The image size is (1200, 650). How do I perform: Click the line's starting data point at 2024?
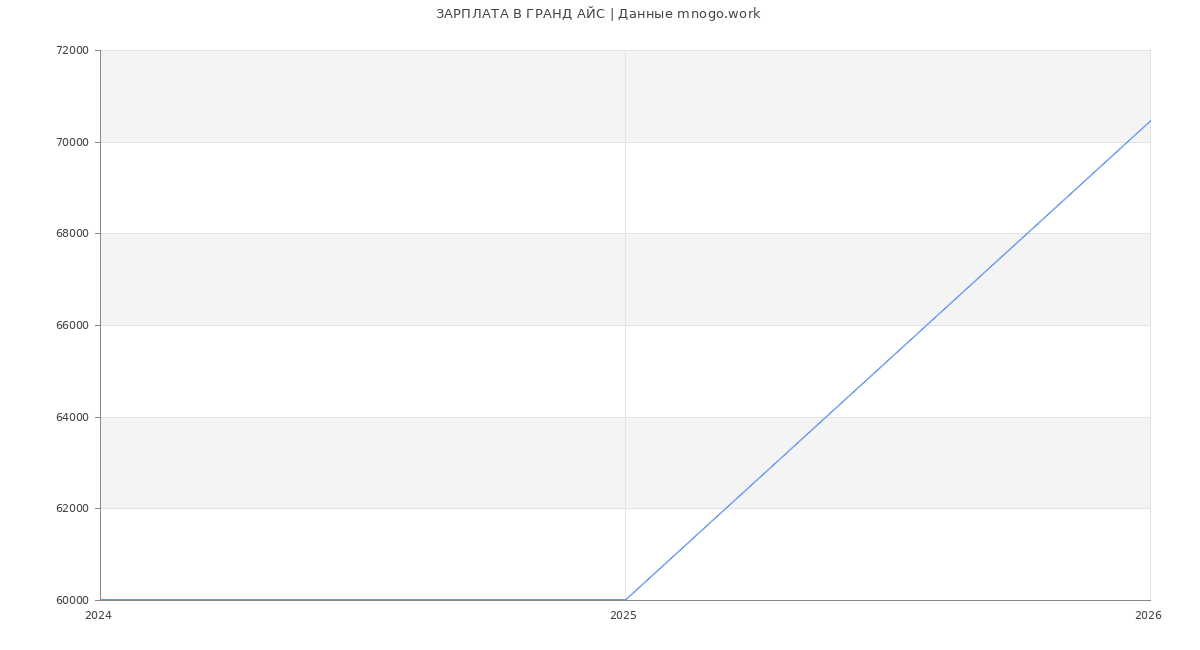click(101, 600)
